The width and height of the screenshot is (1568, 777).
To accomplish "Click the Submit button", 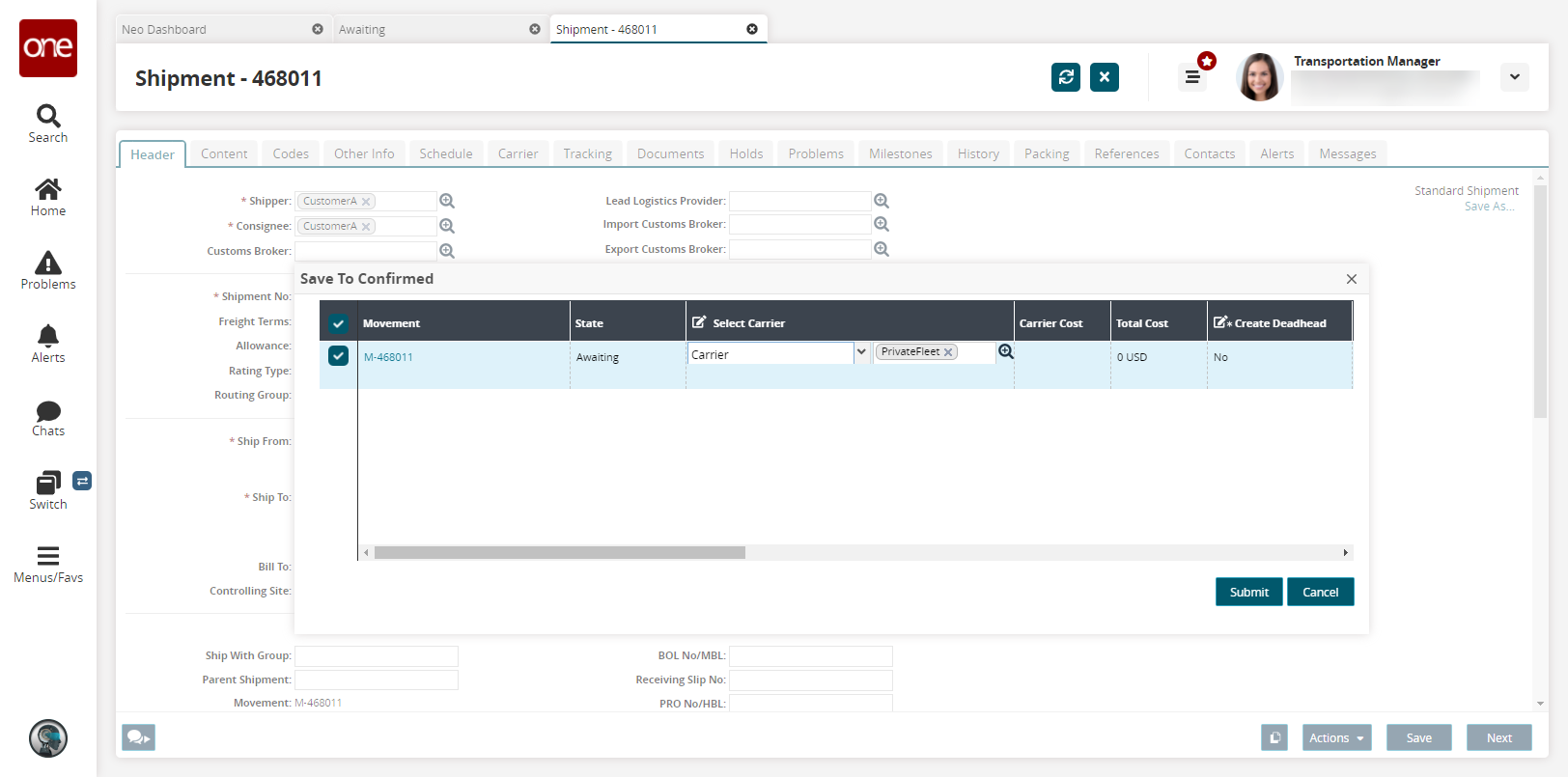I will pyautogui.click(x=1248, y=592).
